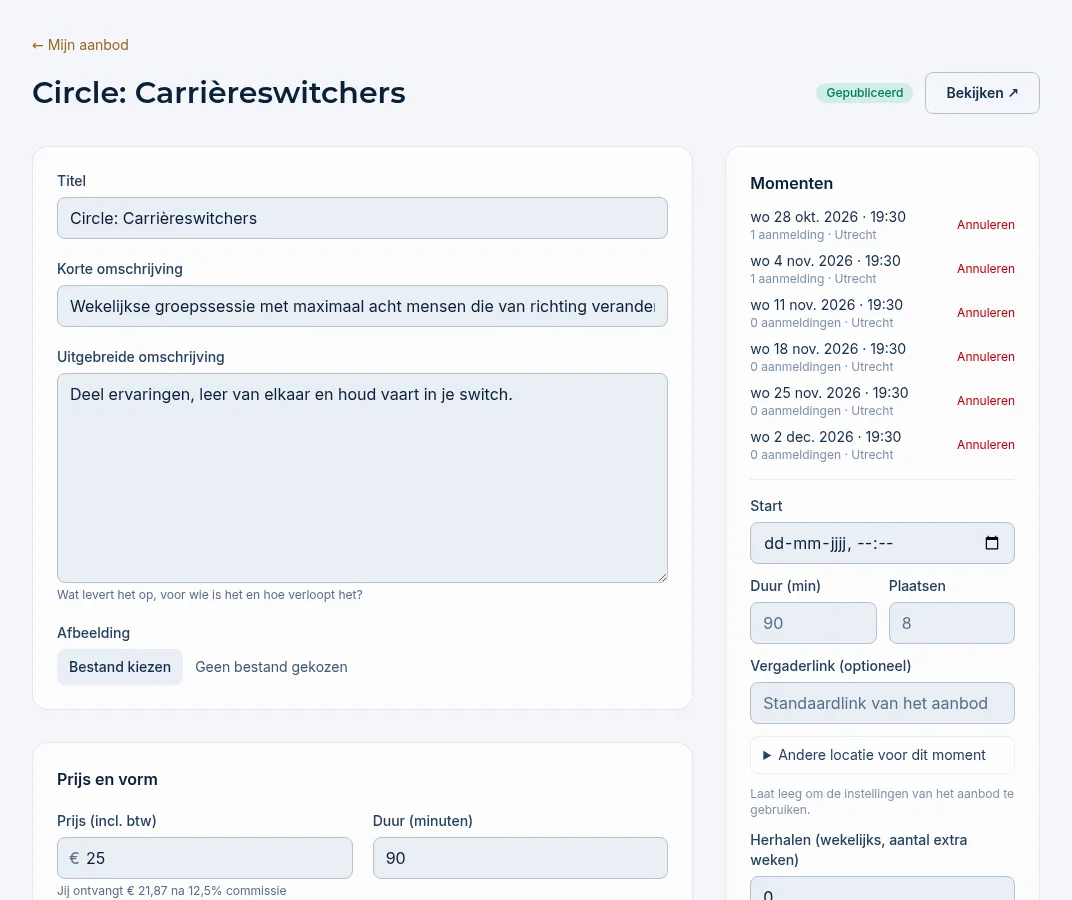
Task: Annuleren the wo 11 nov. 2026 session
Action: click(985, 313)
